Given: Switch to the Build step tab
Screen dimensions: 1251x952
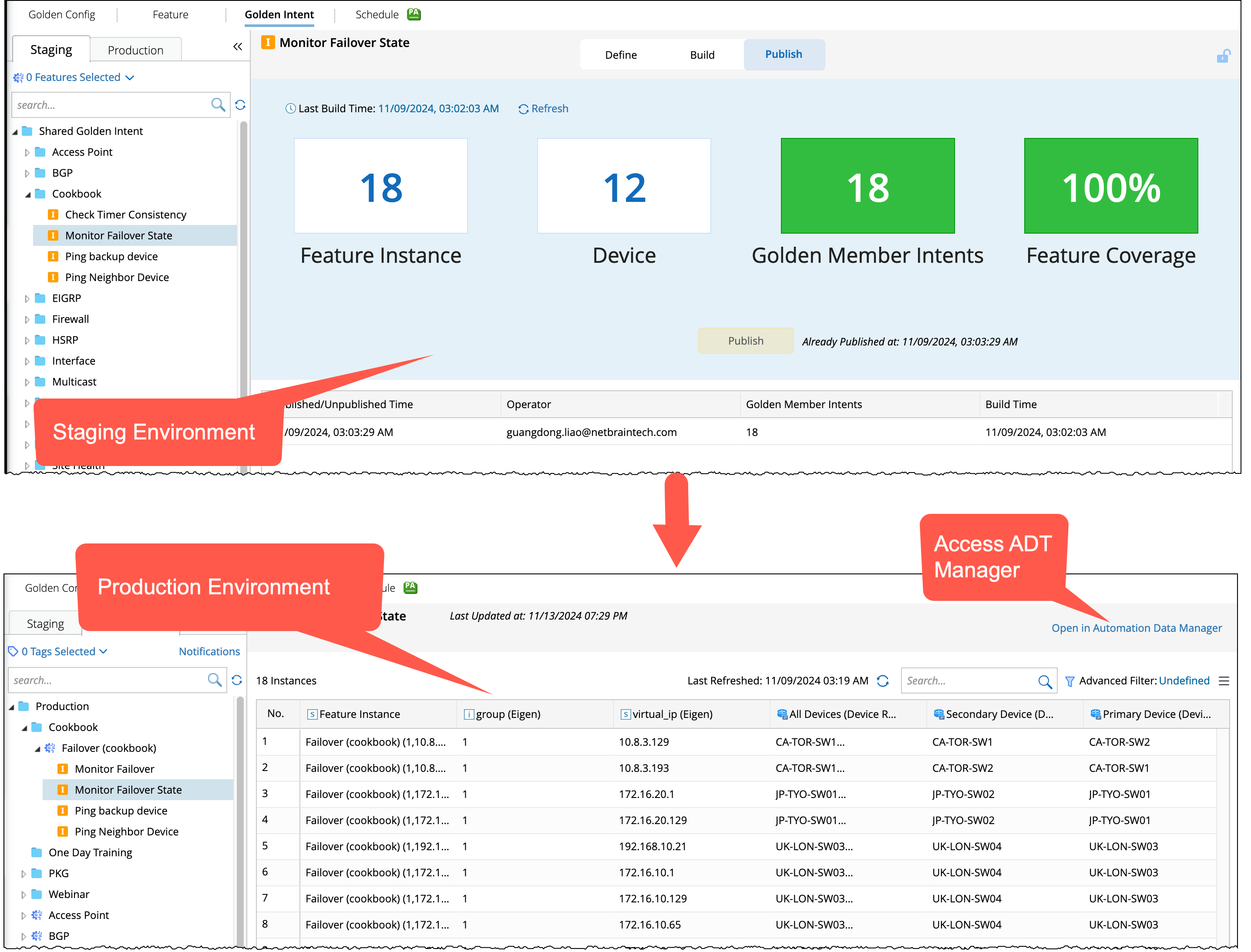Looking at the screenshot, I should pyautogui.click(x=702, y=55).
